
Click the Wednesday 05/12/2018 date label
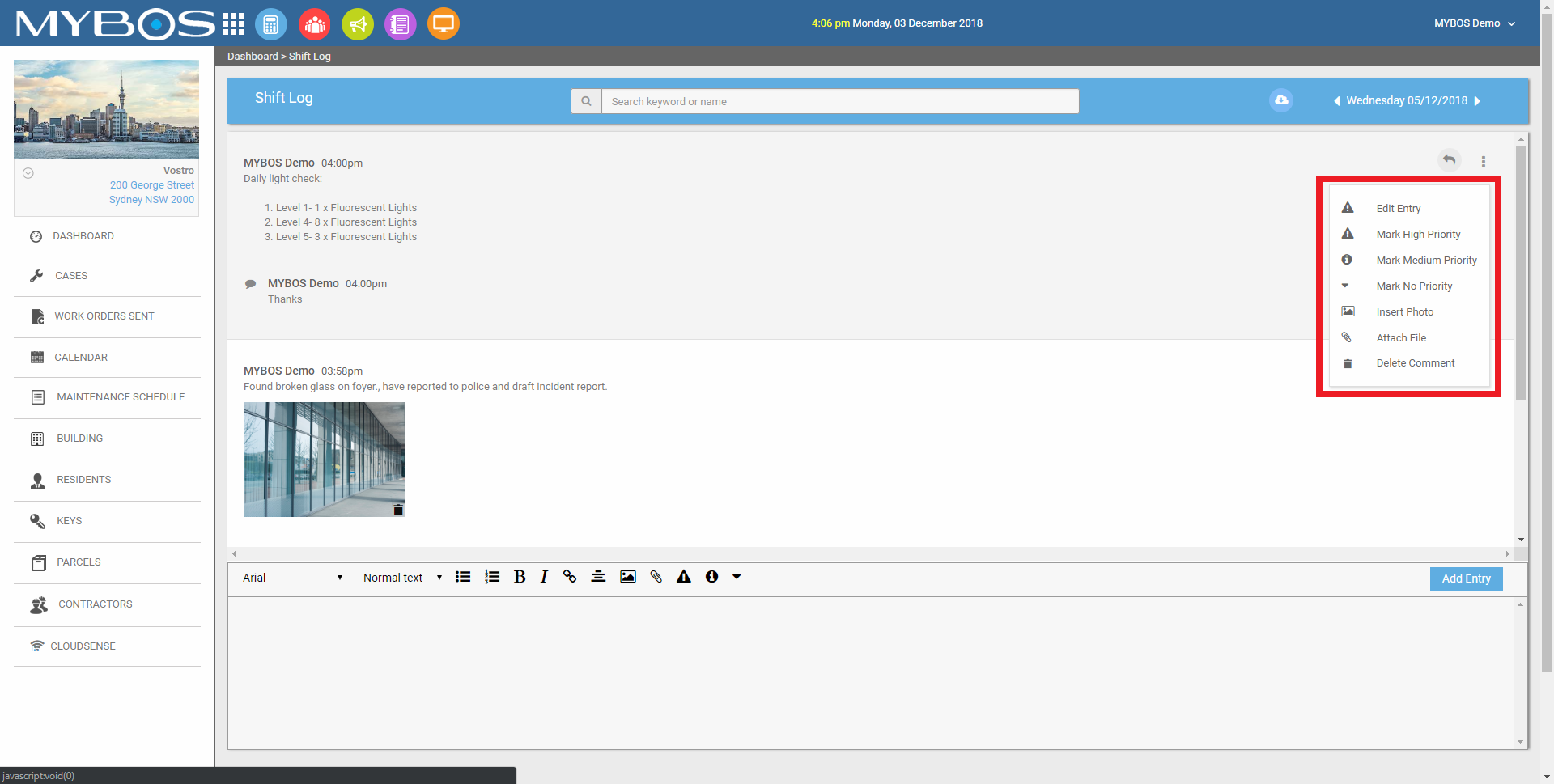[1407, 101]
